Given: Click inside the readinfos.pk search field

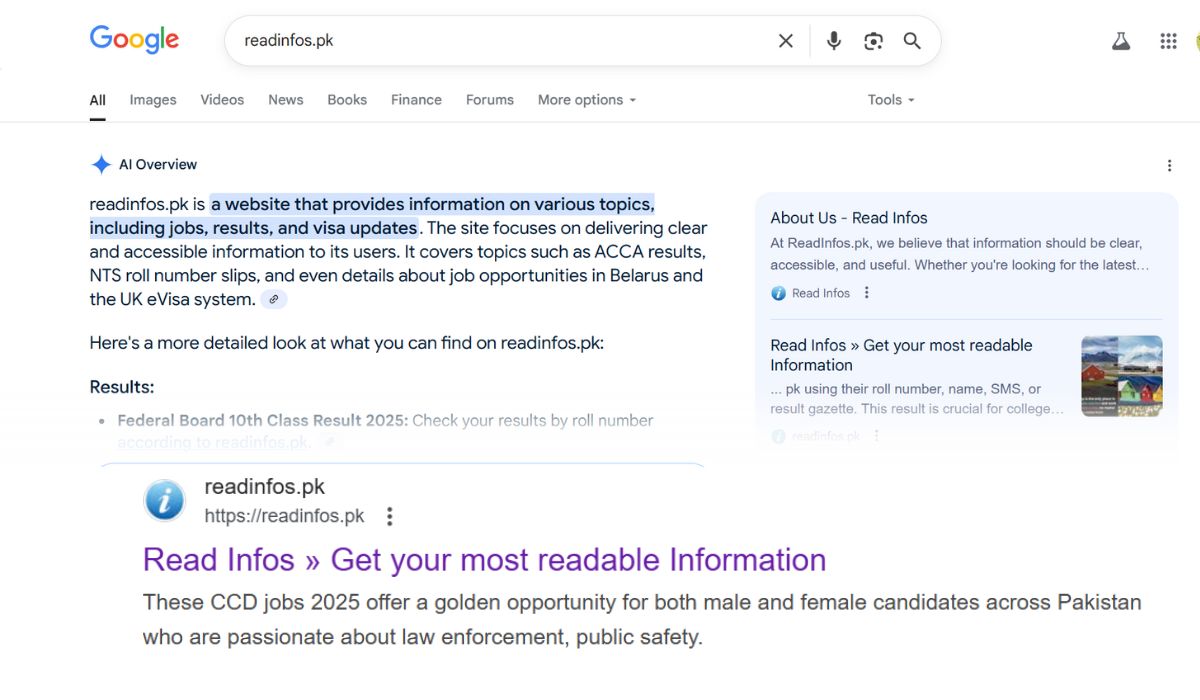Looking at the screenshot, I should 500,41.
